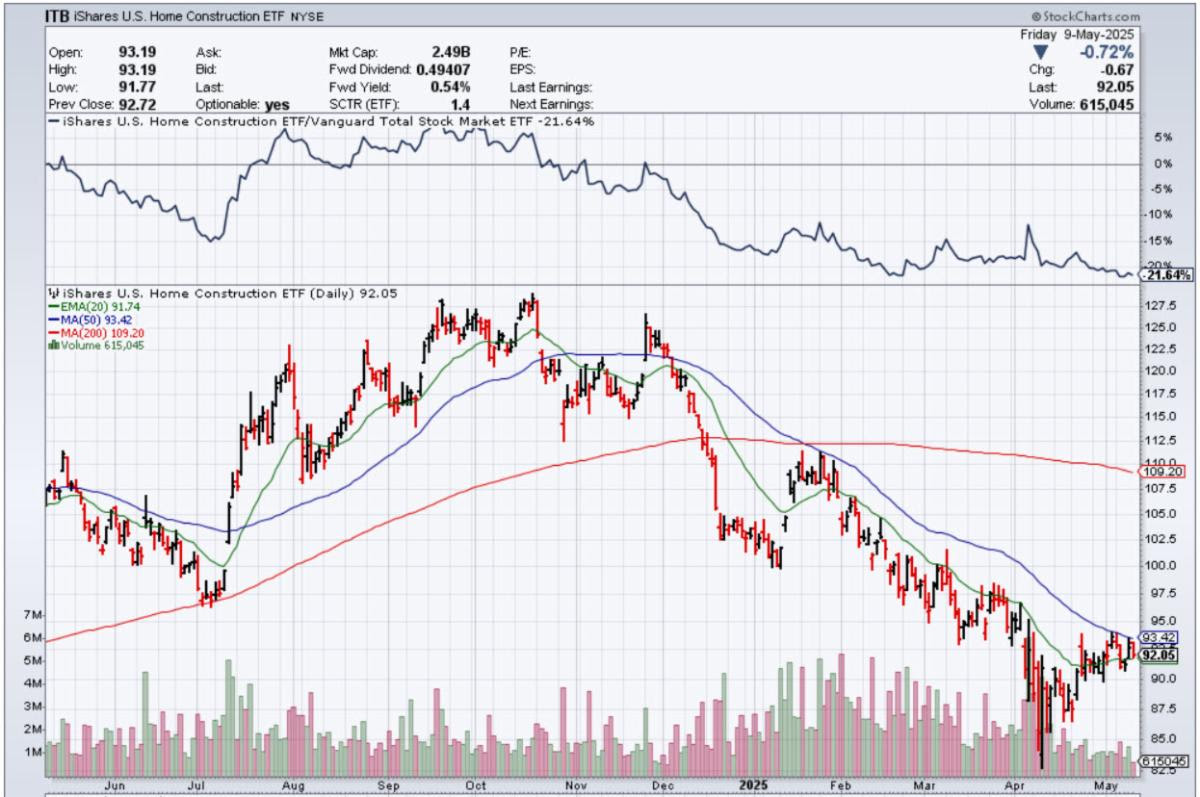Click the Ask label
This screenshot has width=1200, height=797.
tap(207, 51)
